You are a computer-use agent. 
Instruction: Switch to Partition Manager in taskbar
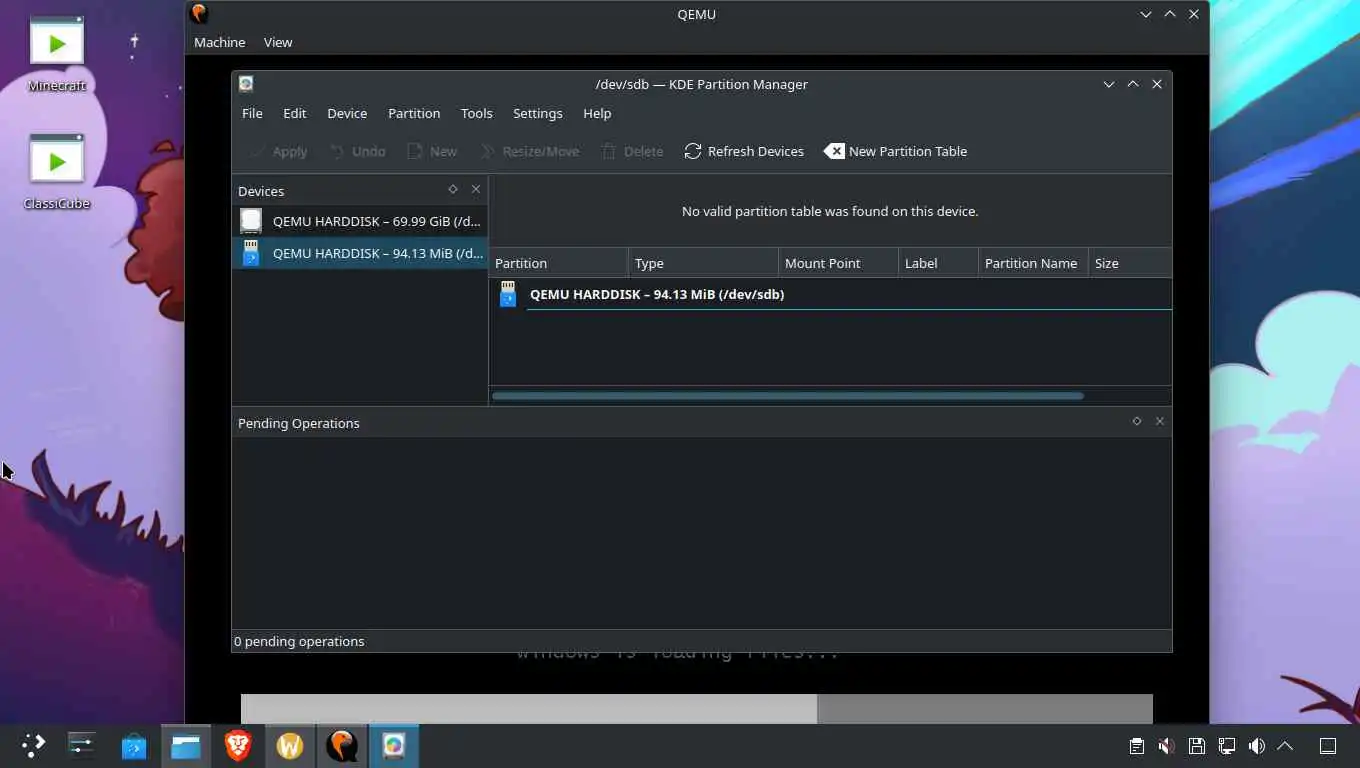394,745
